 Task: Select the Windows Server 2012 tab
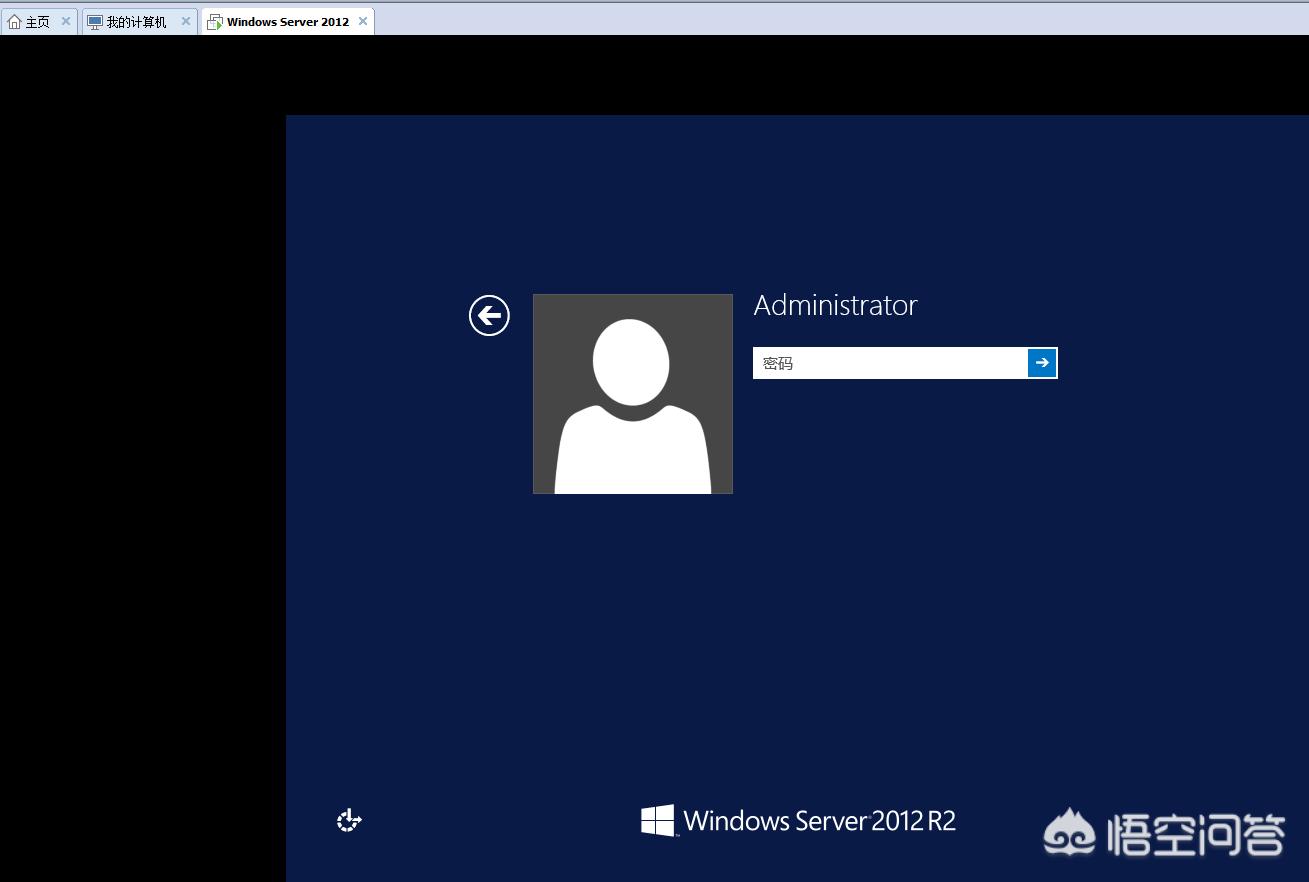pos(287,22)
